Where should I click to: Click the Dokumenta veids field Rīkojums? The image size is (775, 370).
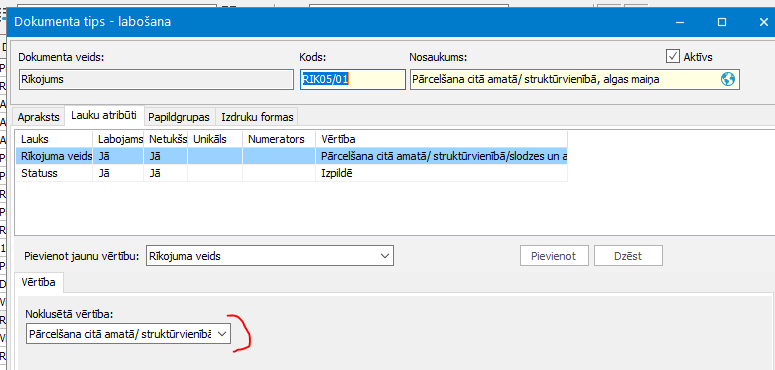point(156,79)
